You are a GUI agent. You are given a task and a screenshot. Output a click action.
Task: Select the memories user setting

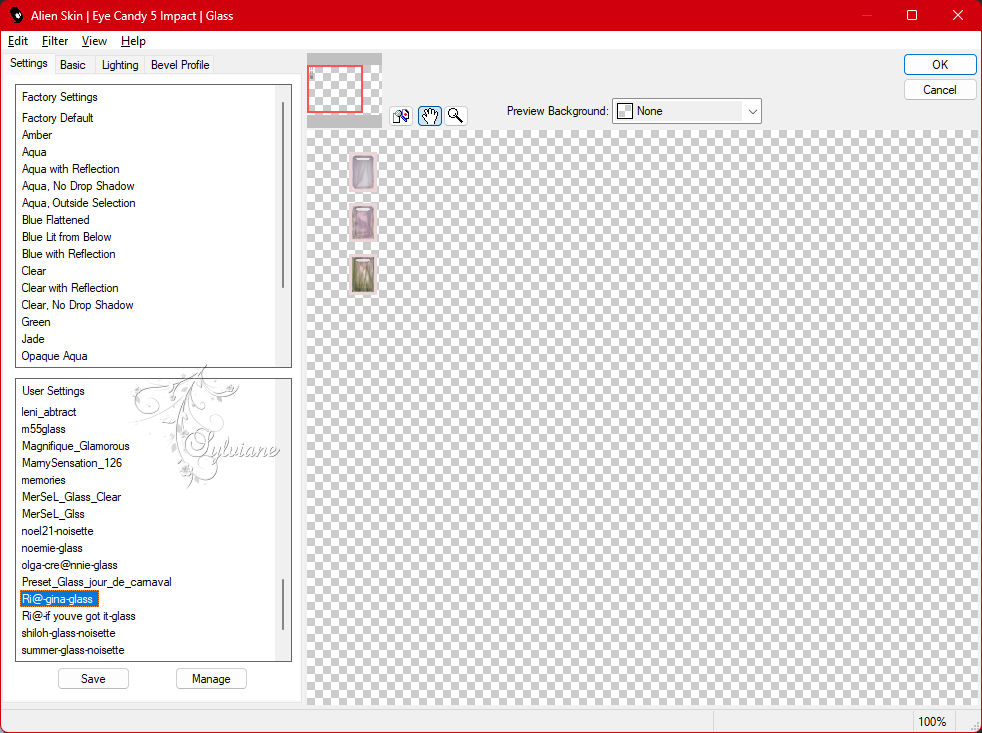click(x=43, y=480)
